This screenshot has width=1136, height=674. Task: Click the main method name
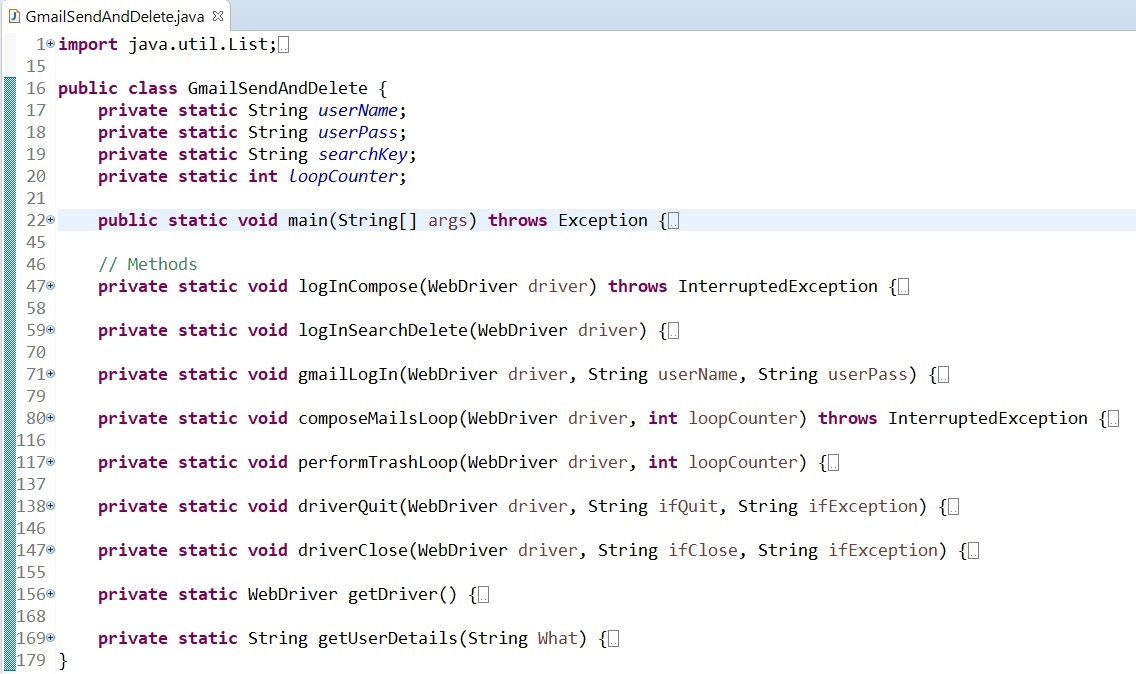308,220
